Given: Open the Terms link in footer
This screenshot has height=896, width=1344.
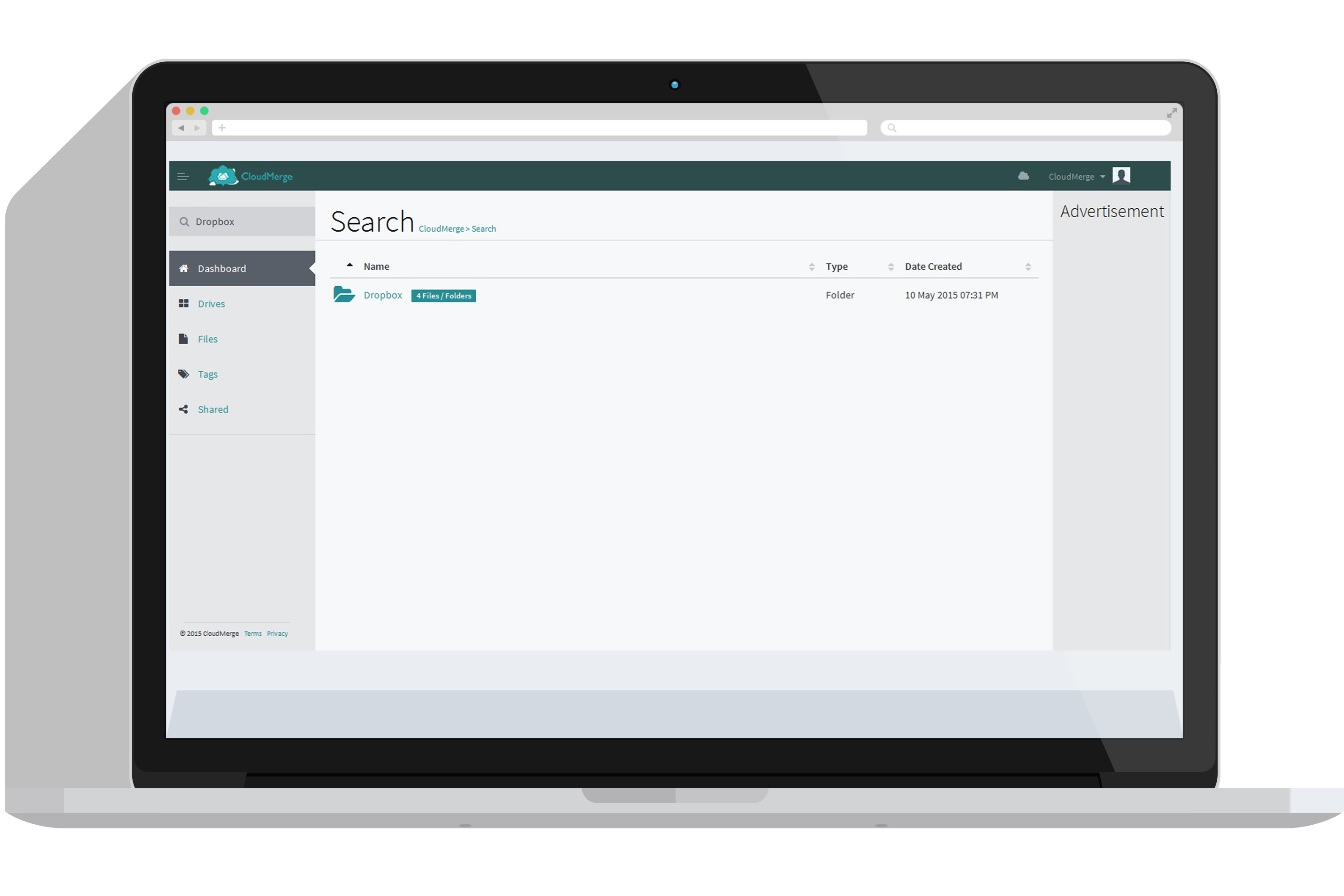Looking at the screenshot, I should click(x=253, y=634).
